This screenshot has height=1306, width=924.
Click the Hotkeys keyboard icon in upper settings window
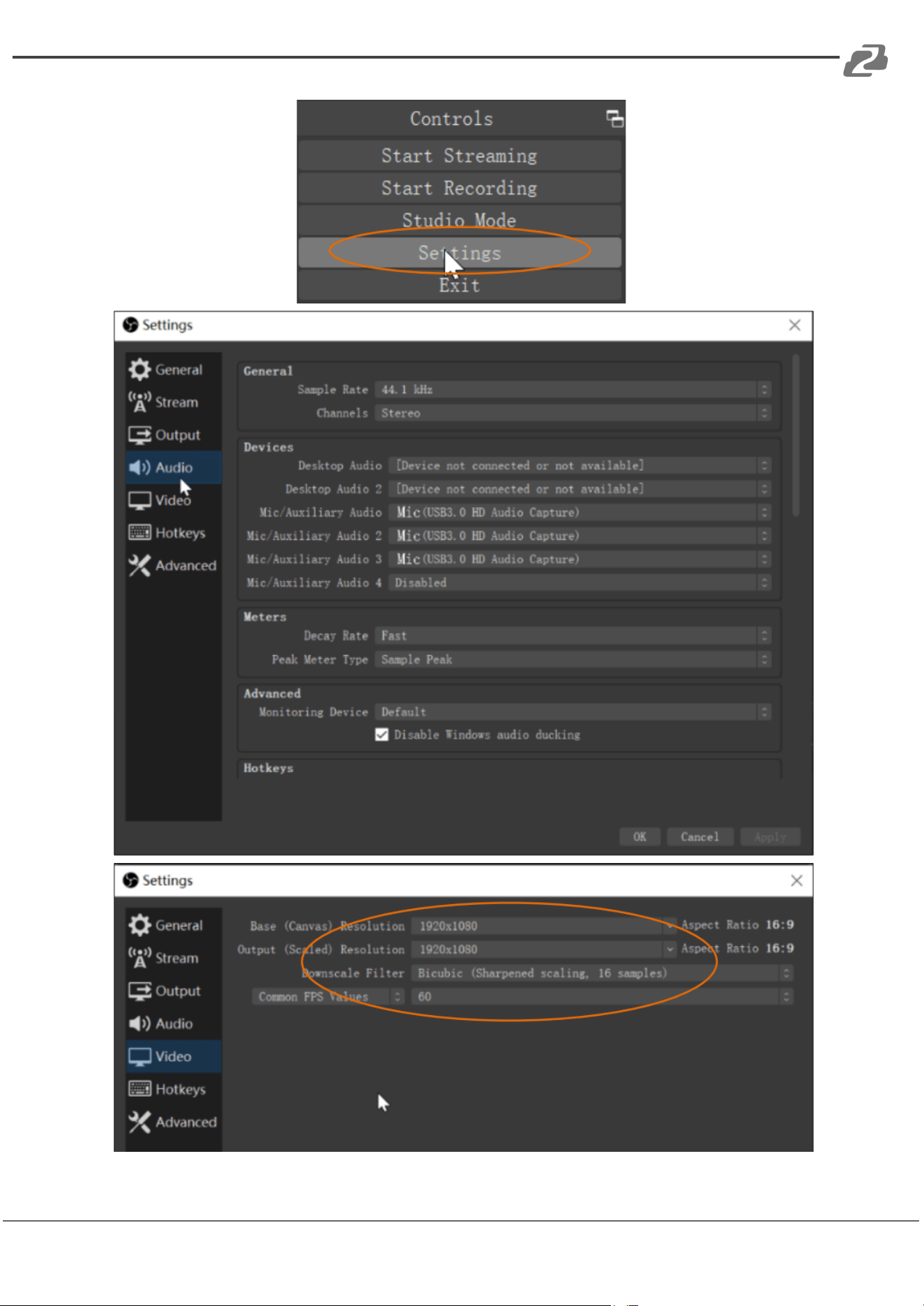pos(139,533)
